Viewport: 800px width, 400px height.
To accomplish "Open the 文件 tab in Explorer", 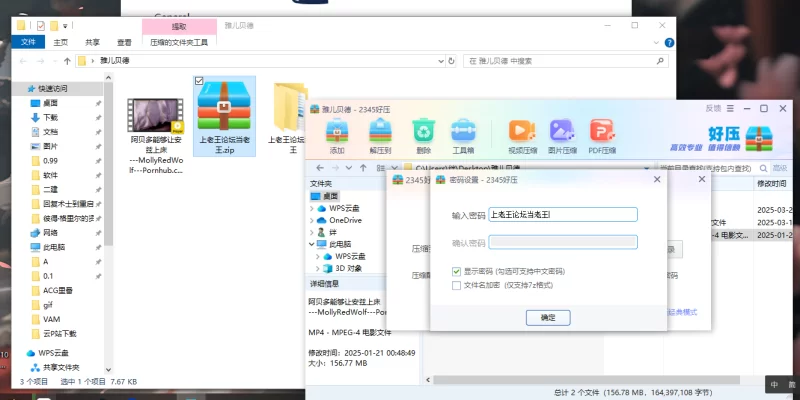I will pos(28,42).
